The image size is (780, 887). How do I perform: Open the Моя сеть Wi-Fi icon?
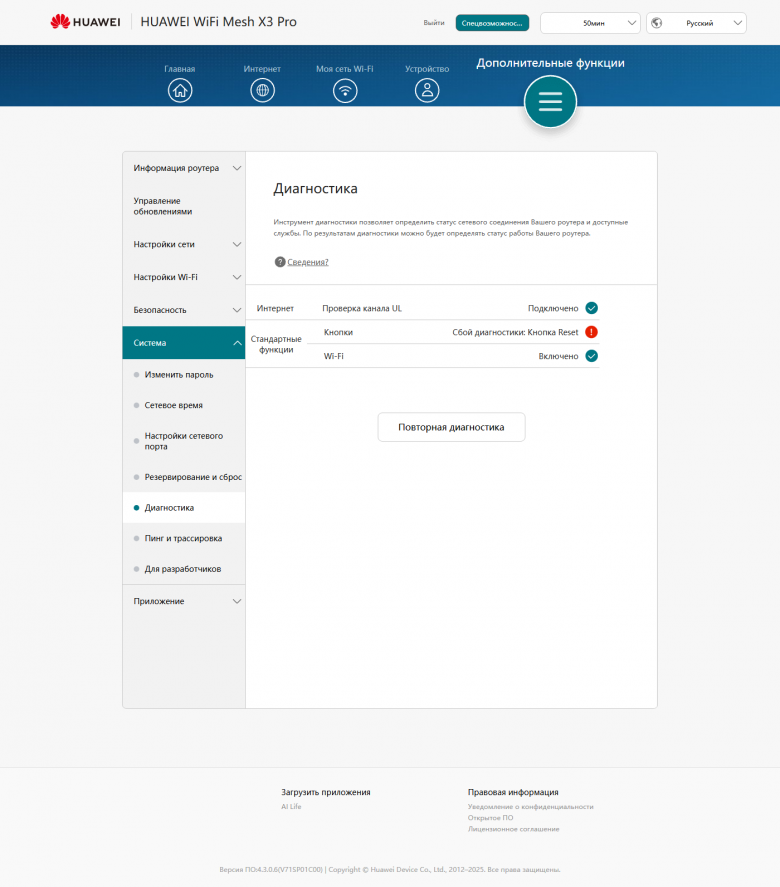tap(345, 91)
